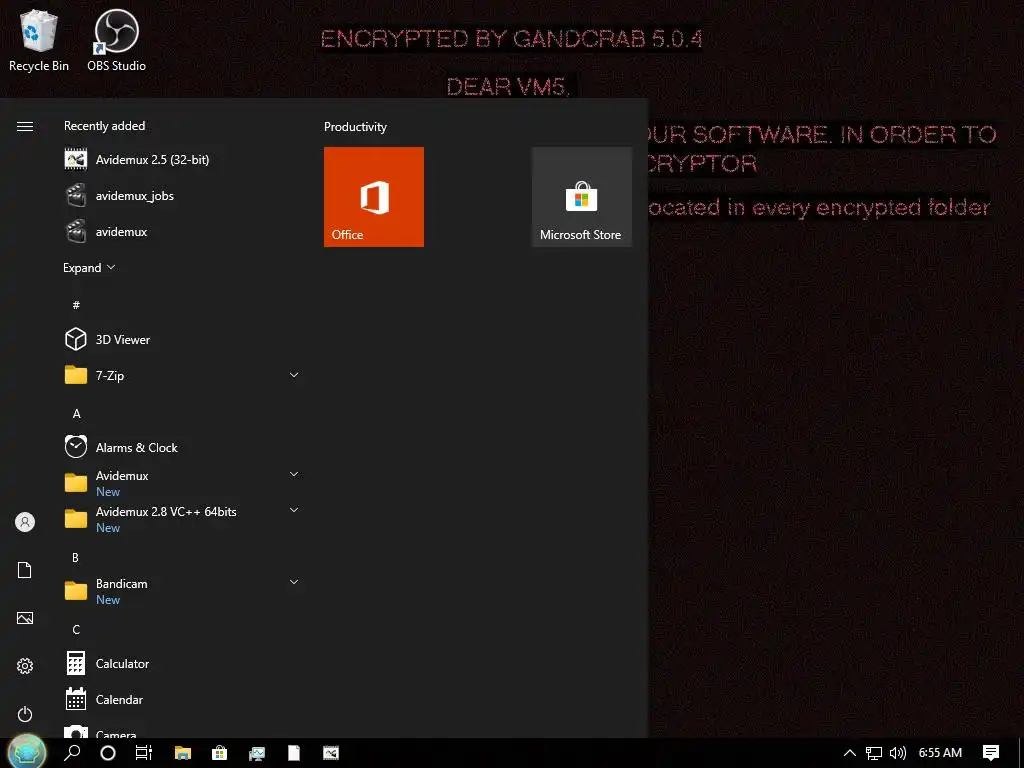This screenshot has height=768, width=1024.
Task: Open Pictures from Start sidebar
Action: [25, 618]
